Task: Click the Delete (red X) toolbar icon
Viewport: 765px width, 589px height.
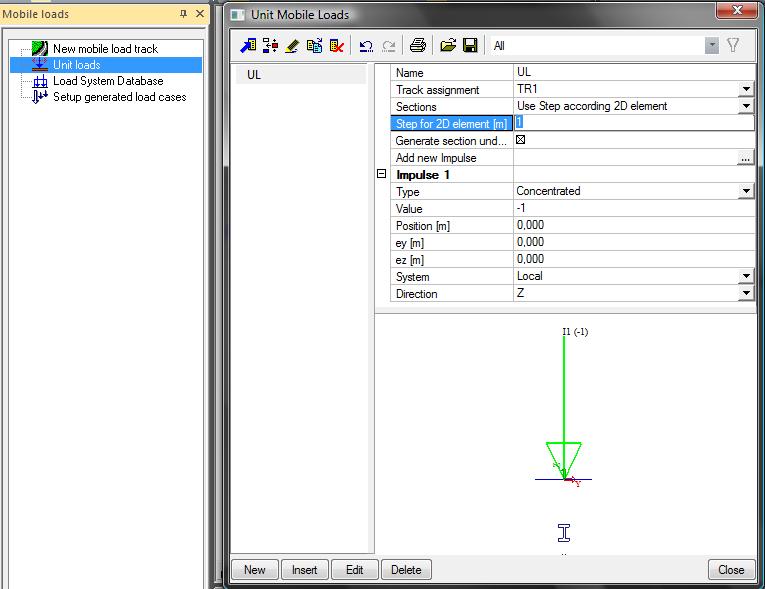Action: [337, 46]
